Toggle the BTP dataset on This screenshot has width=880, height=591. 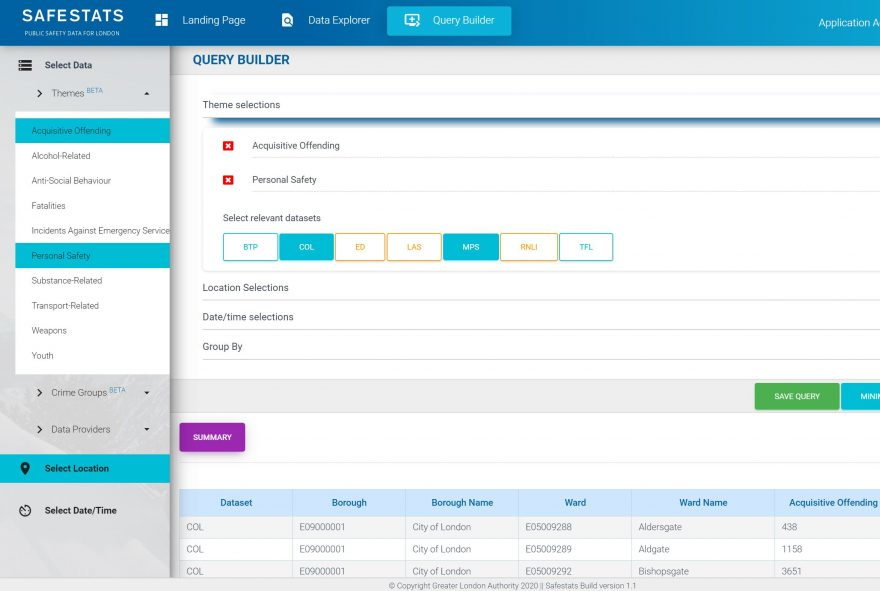[x=250, y=247]
